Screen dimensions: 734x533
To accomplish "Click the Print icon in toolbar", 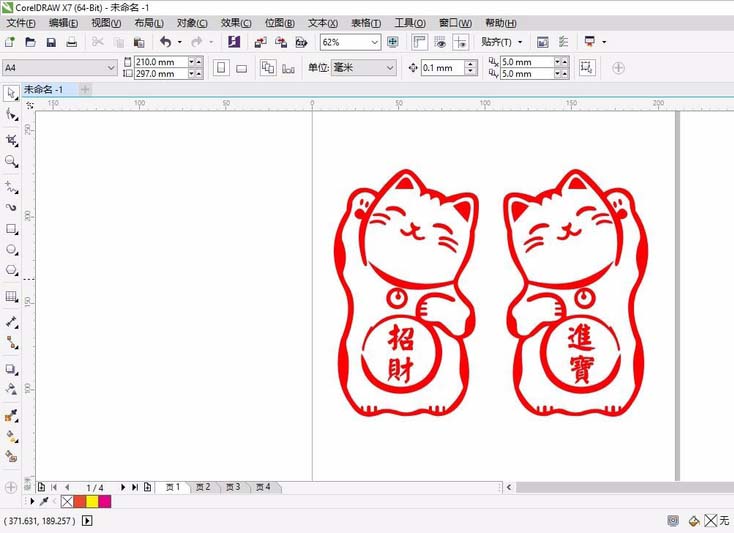I will [x=71, y=42].
